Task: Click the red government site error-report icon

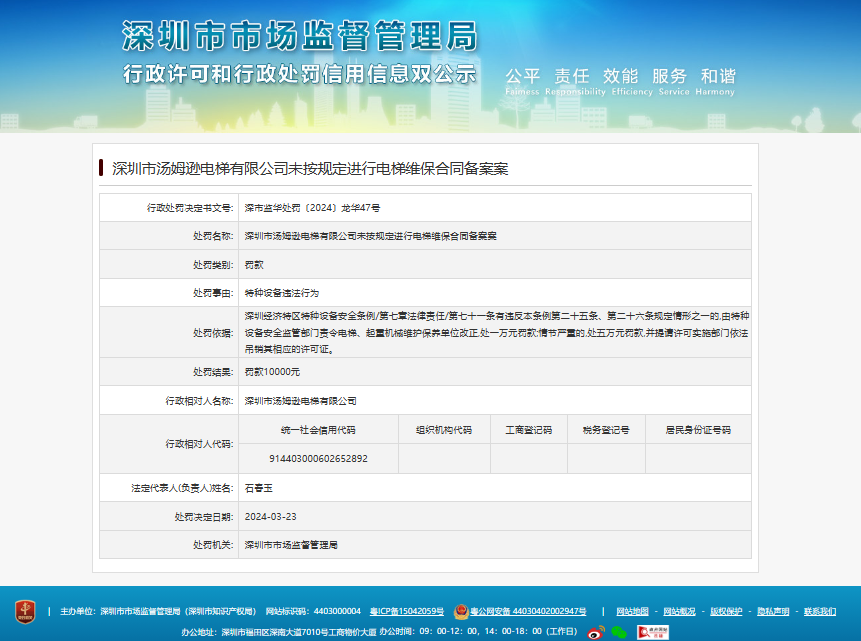Action: (x=653, y=632)
